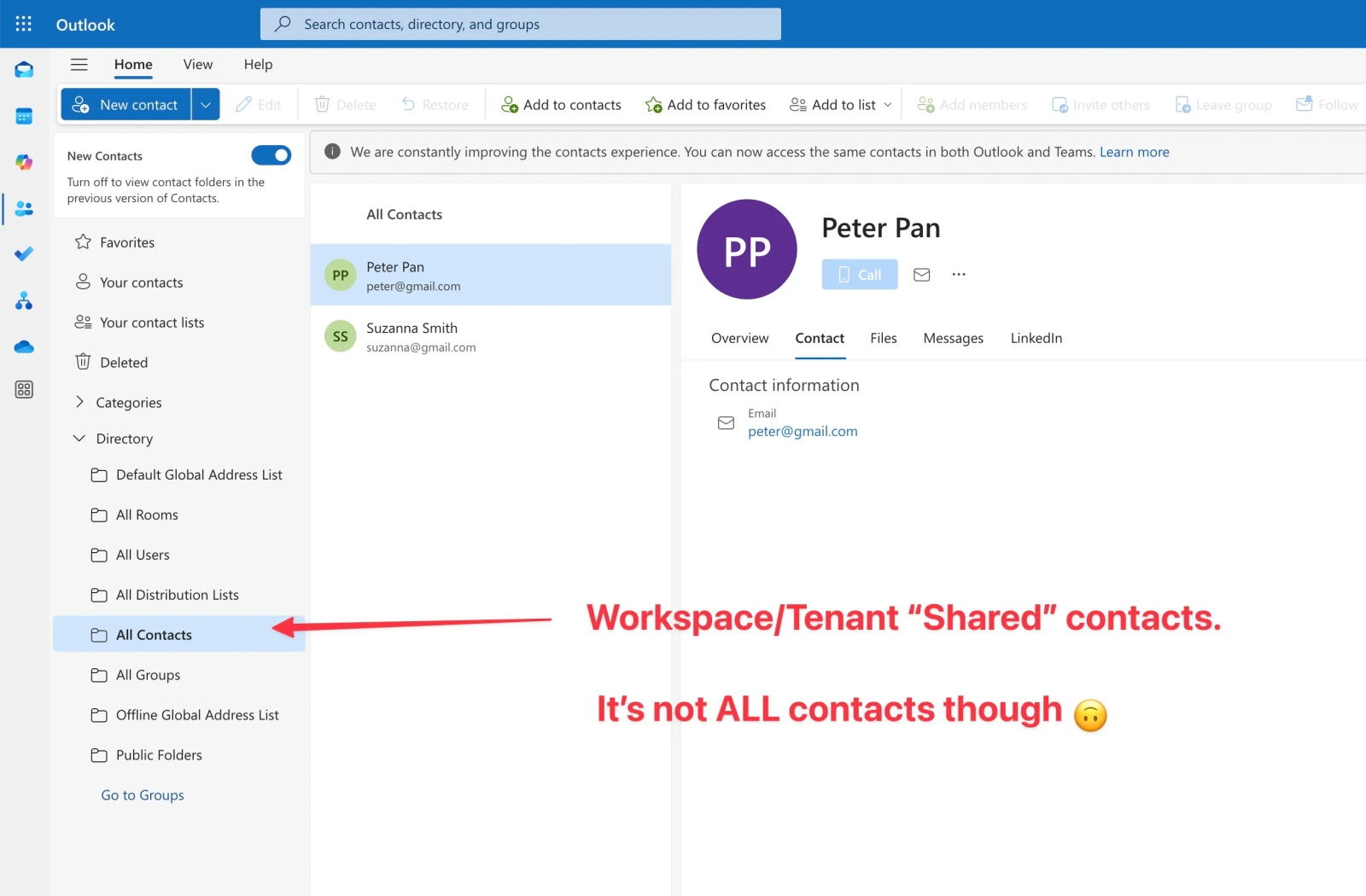Expand the Add to list dropdown

coord(888,105)
